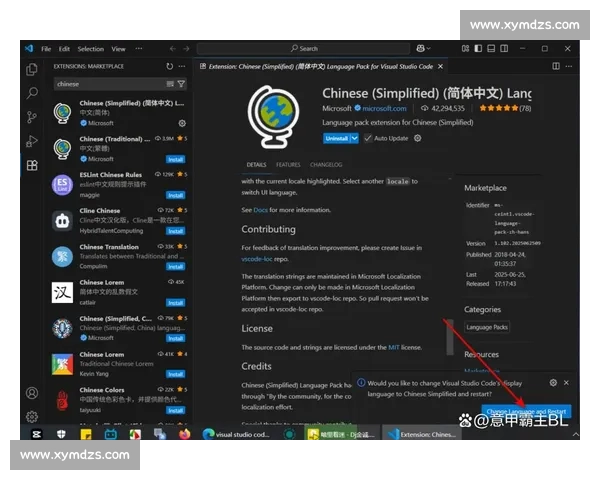The width and height of the screenshot is (600, 480).
Task: Open extension settings gear beside Auto Update
Action: (417, 138)
